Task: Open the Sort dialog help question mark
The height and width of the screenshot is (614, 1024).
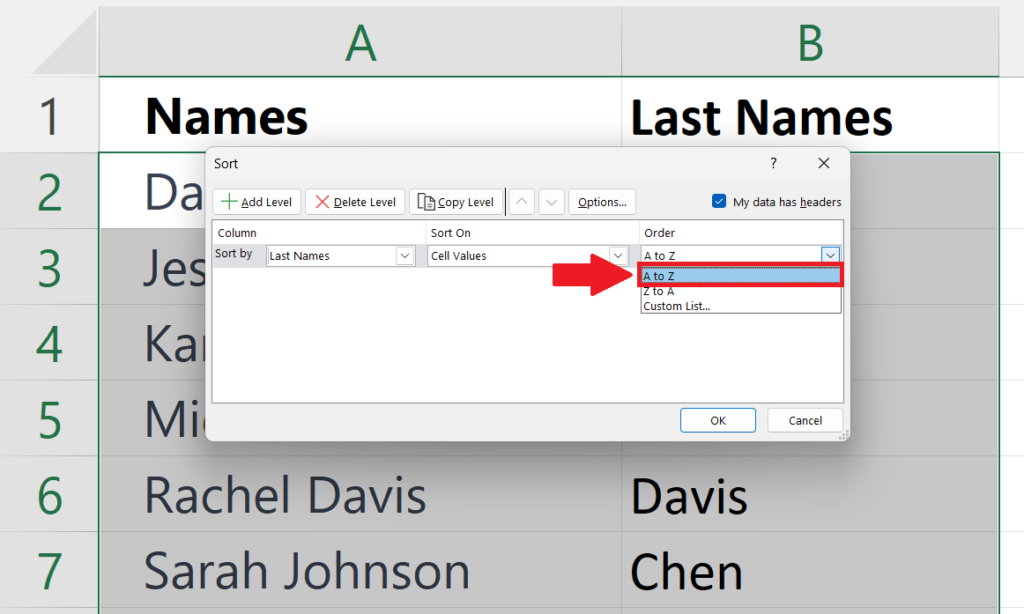Action: click(772, 163)
